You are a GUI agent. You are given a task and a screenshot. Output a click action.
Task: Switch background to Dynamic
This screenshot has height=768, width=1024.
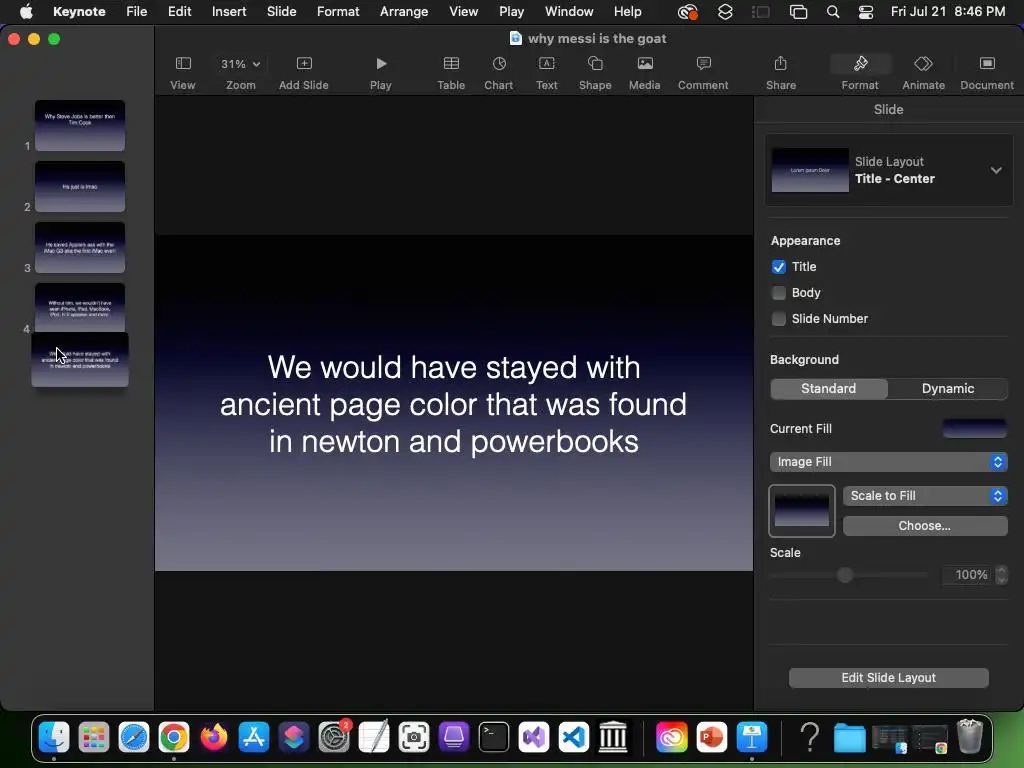[948, 389]
